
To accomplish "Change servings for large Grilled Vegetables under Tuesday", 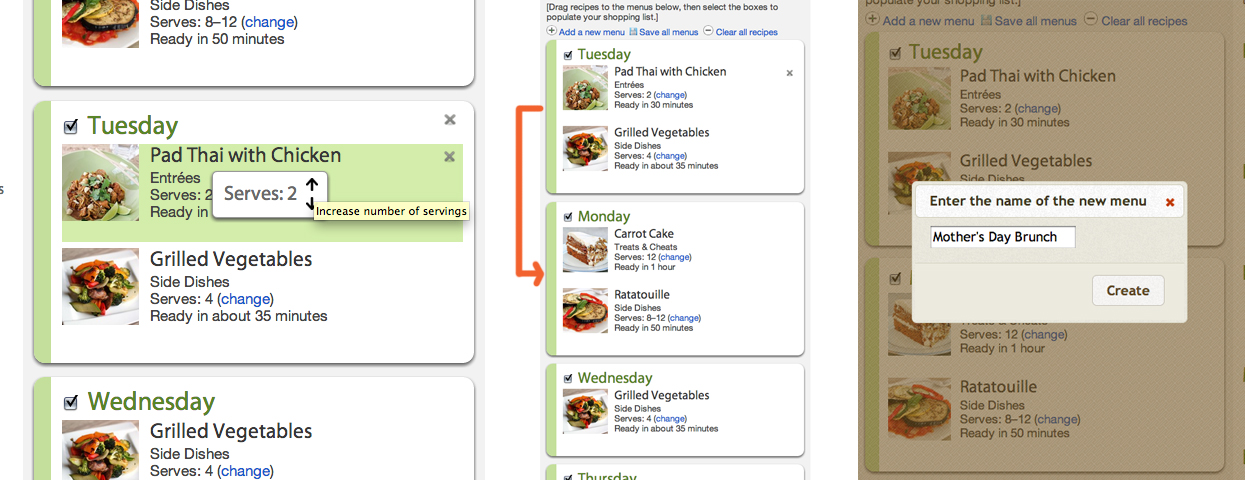I will click(245, 299).
